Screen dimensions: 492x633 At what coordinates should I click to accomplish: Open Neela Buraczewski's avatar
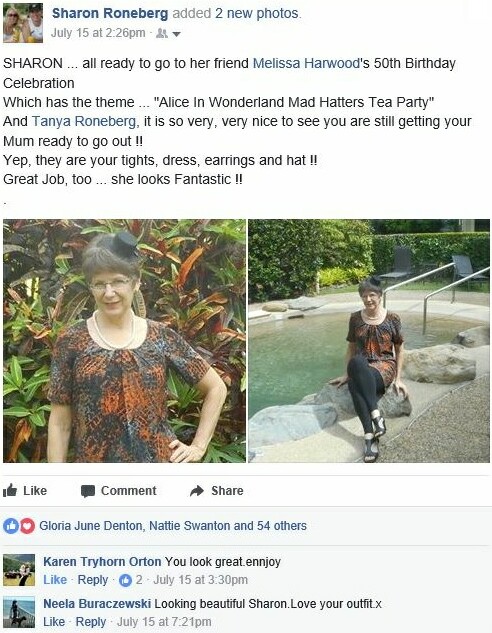click(x=19, y=612)
